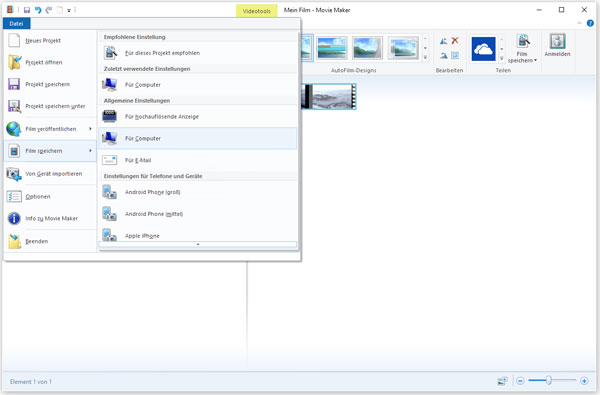Click the Info zu Movie Maker icon
Viewport: 600px width, 395px height.
(x=14, y=219)
